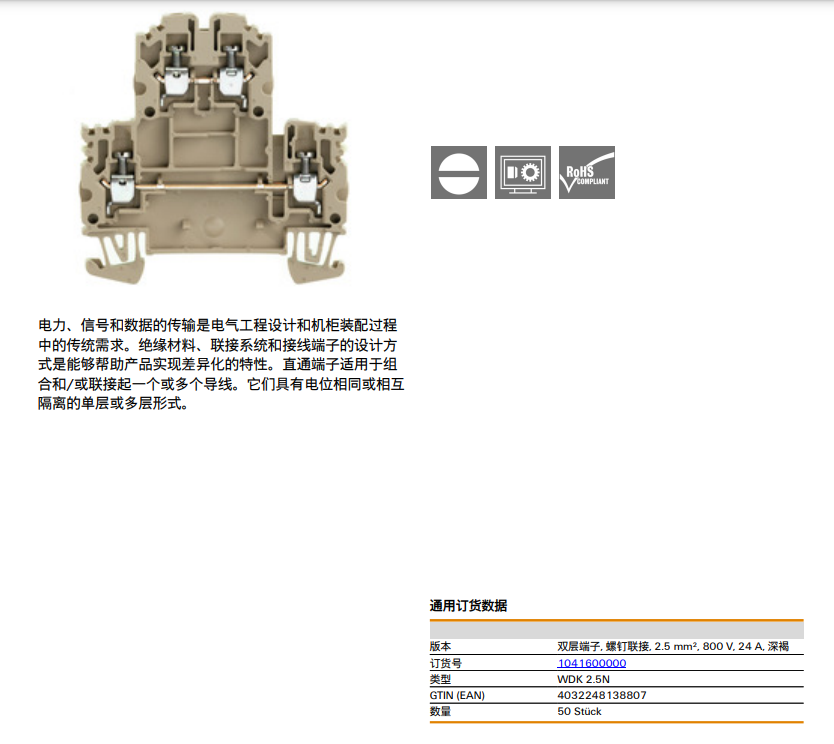Select the 类型 row label
This screenshot has height=744, width=834.
coord(441,679)
